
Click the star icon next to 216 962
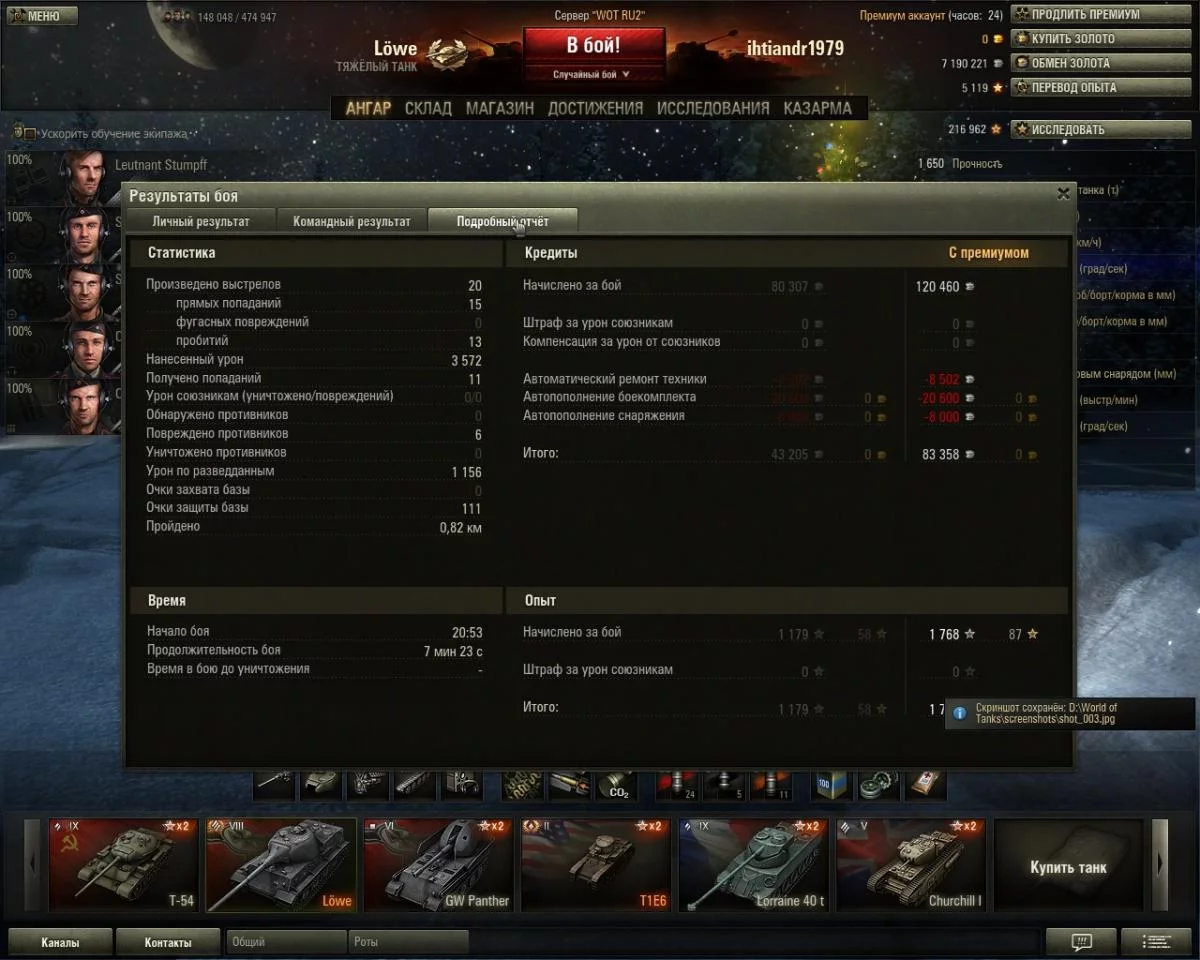point(996,129)
